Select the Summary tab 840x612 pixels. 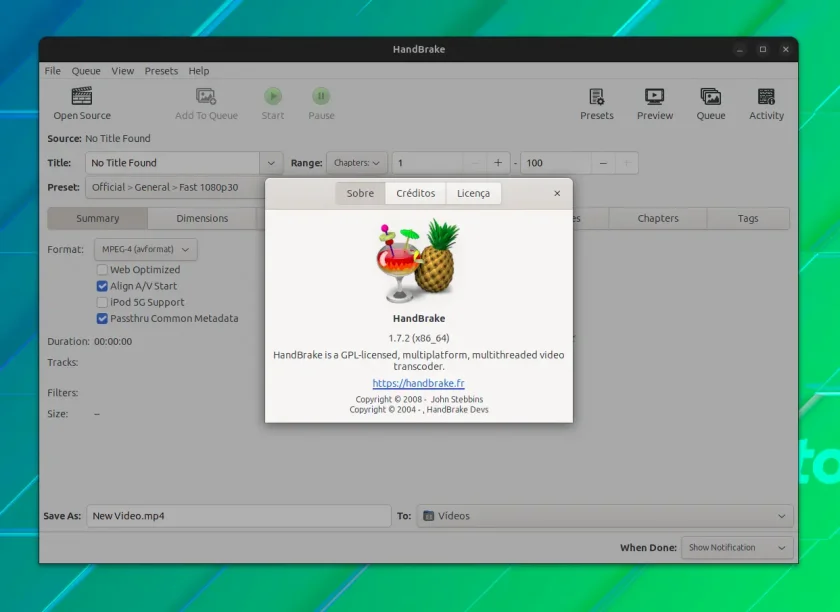tap(98, 218)
